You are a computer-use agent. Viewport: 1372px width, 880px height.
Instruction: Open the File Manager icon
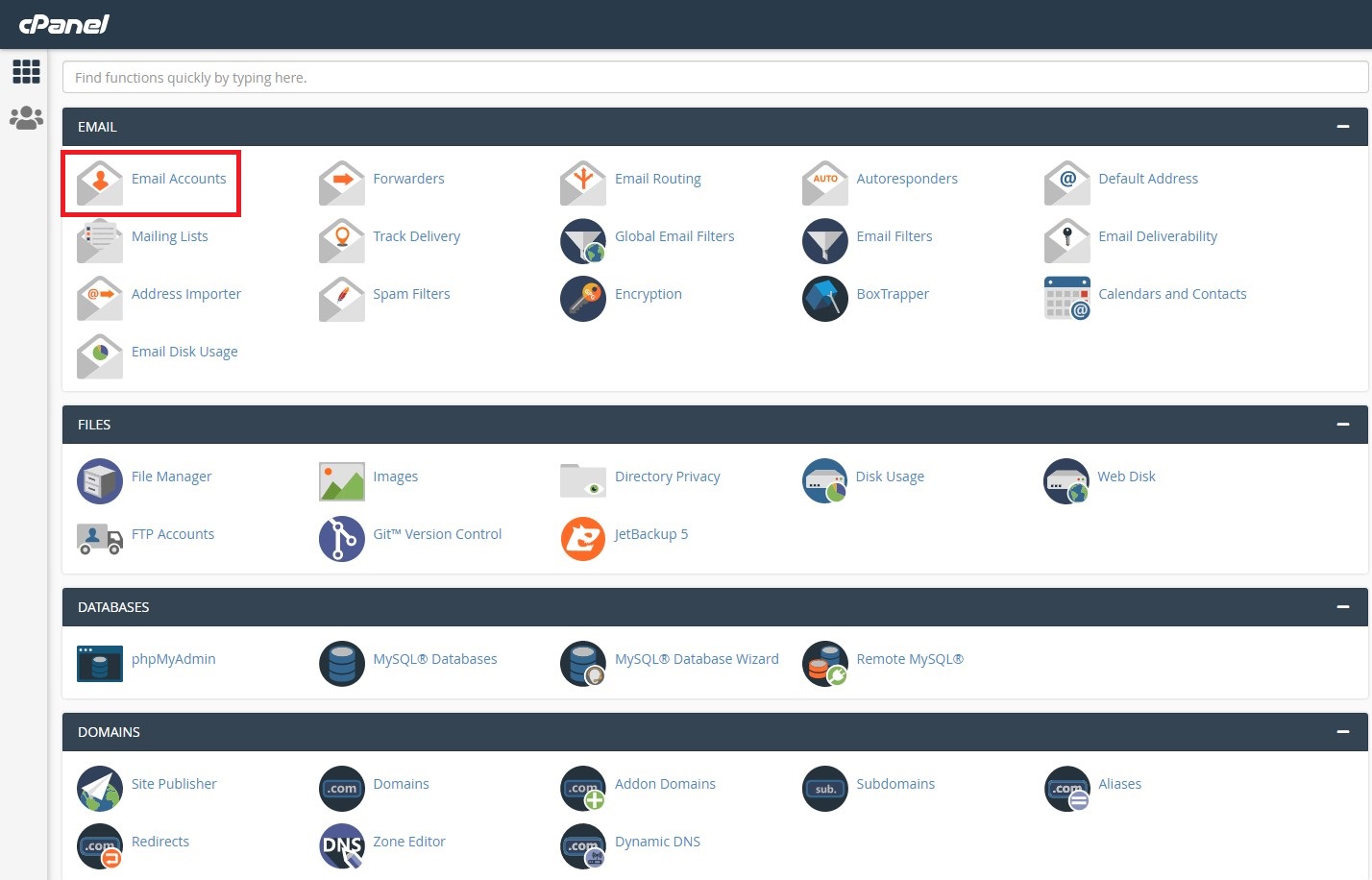(100, 480)
